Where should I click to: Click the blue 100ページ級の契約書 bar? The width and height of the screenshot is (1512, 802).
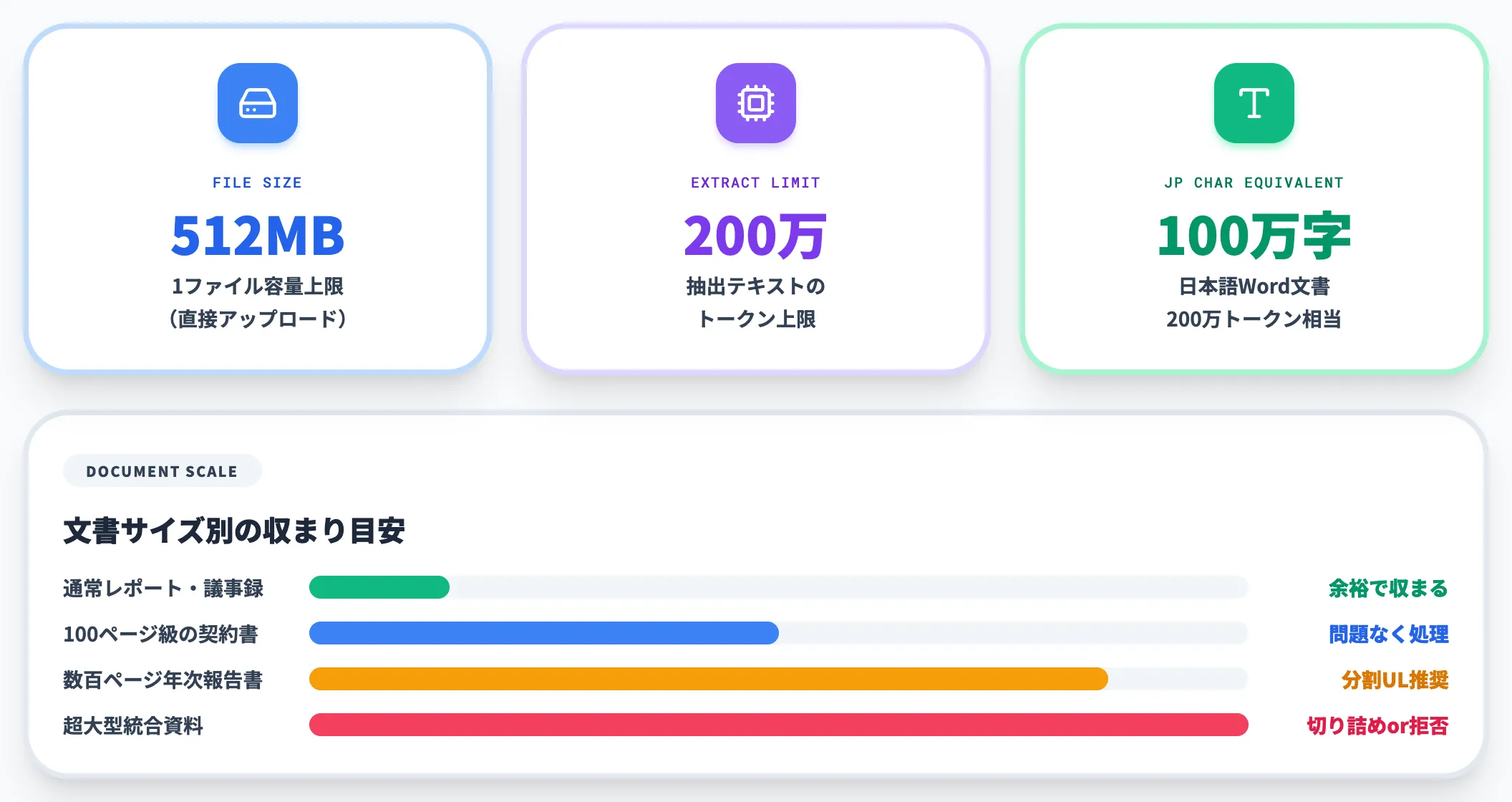tap(544, 633)
